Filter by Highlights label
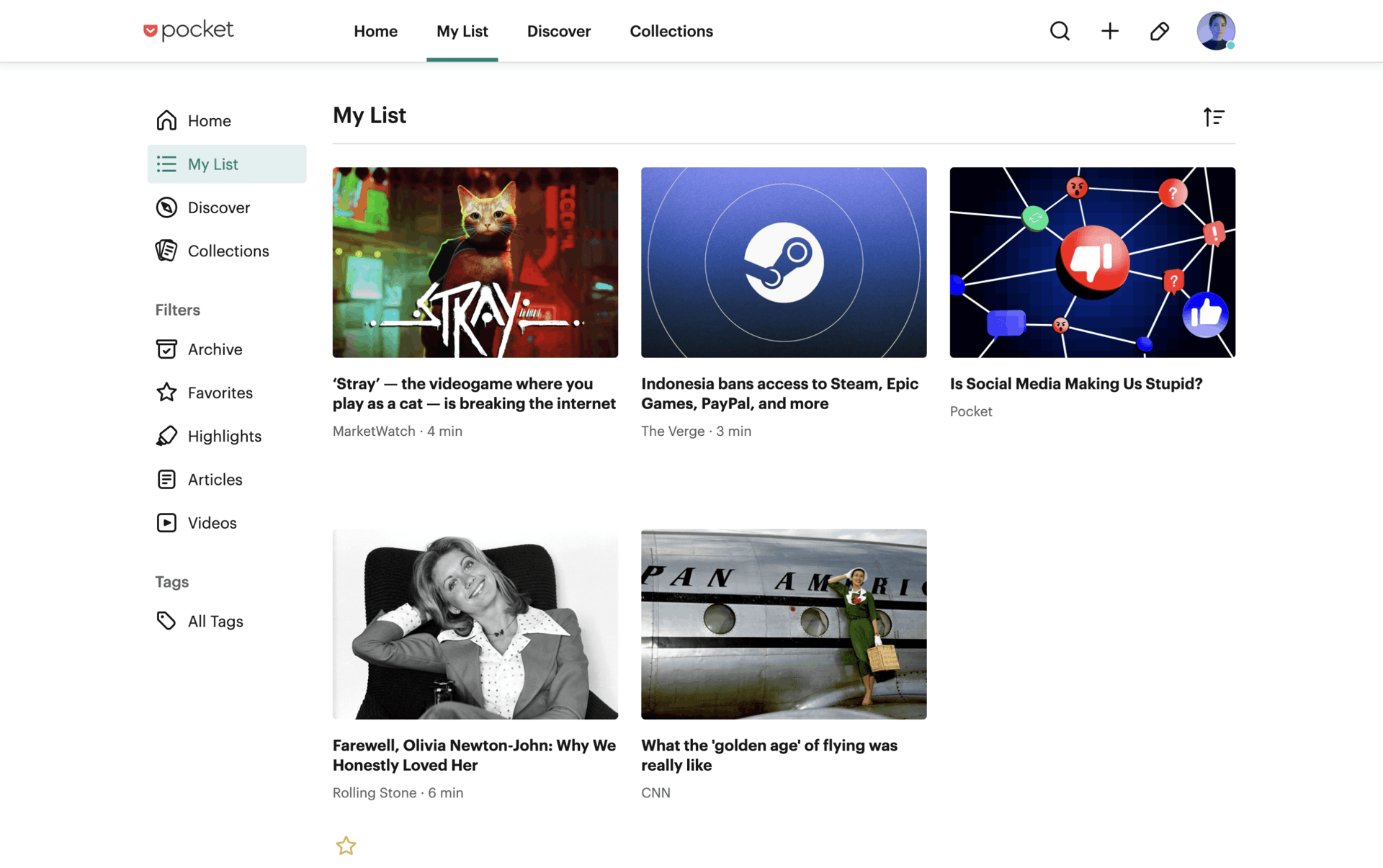The height and width of the screenshot is (868, 1383). click(x=225, y=437)
